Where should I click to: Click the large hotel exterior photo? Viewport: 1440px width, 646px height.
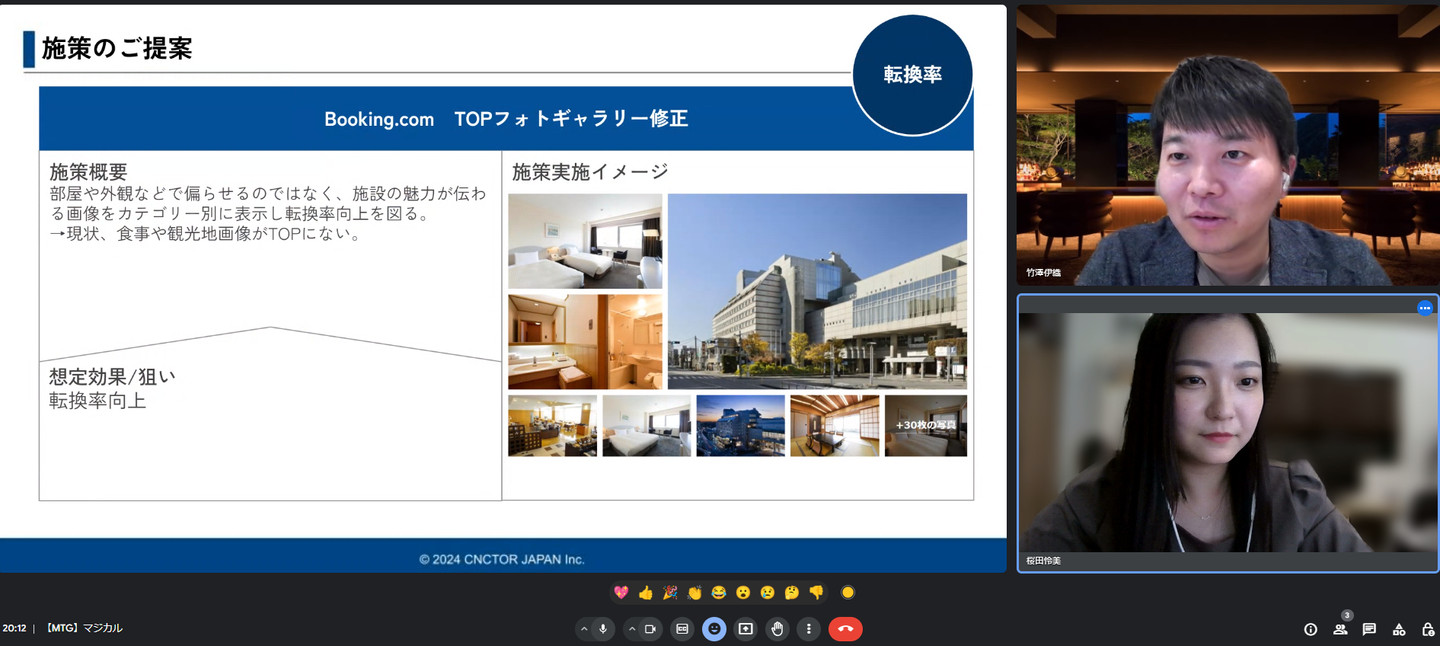coord(817,291)
